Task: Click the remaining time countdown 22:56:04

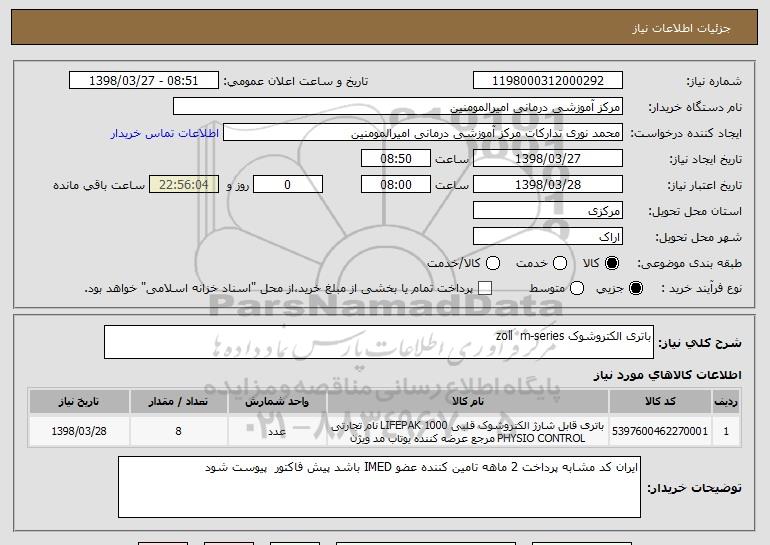Action: 184,185
